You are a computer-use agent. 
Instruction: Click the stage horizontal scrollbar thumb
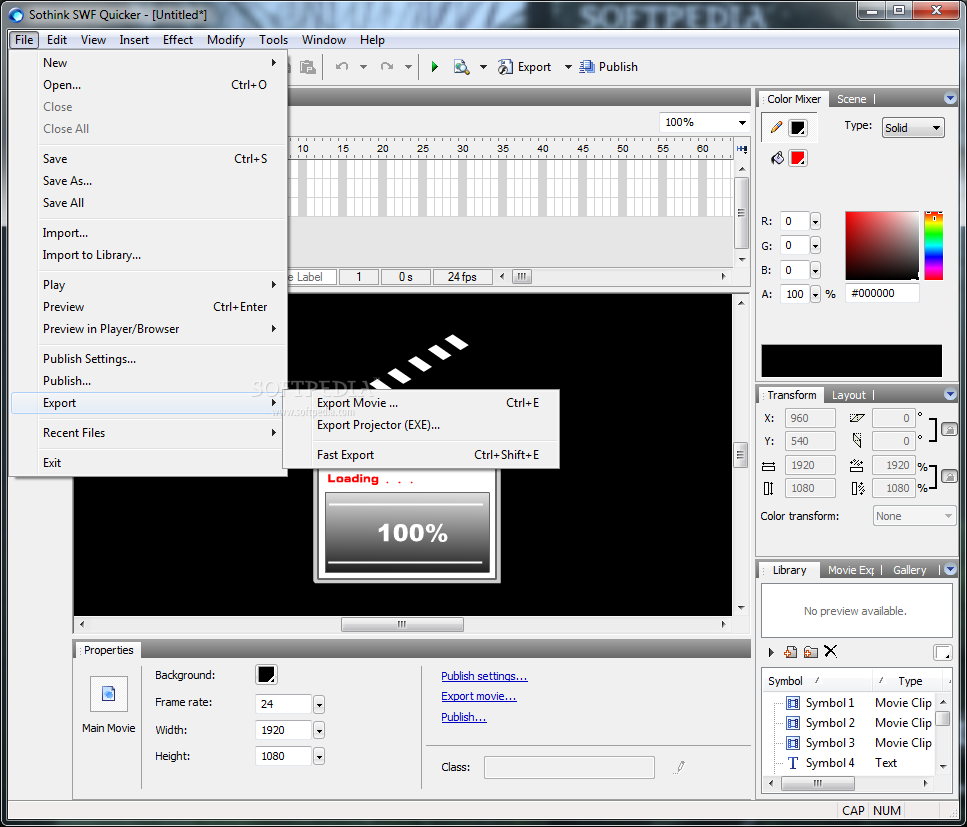(402, 625)
